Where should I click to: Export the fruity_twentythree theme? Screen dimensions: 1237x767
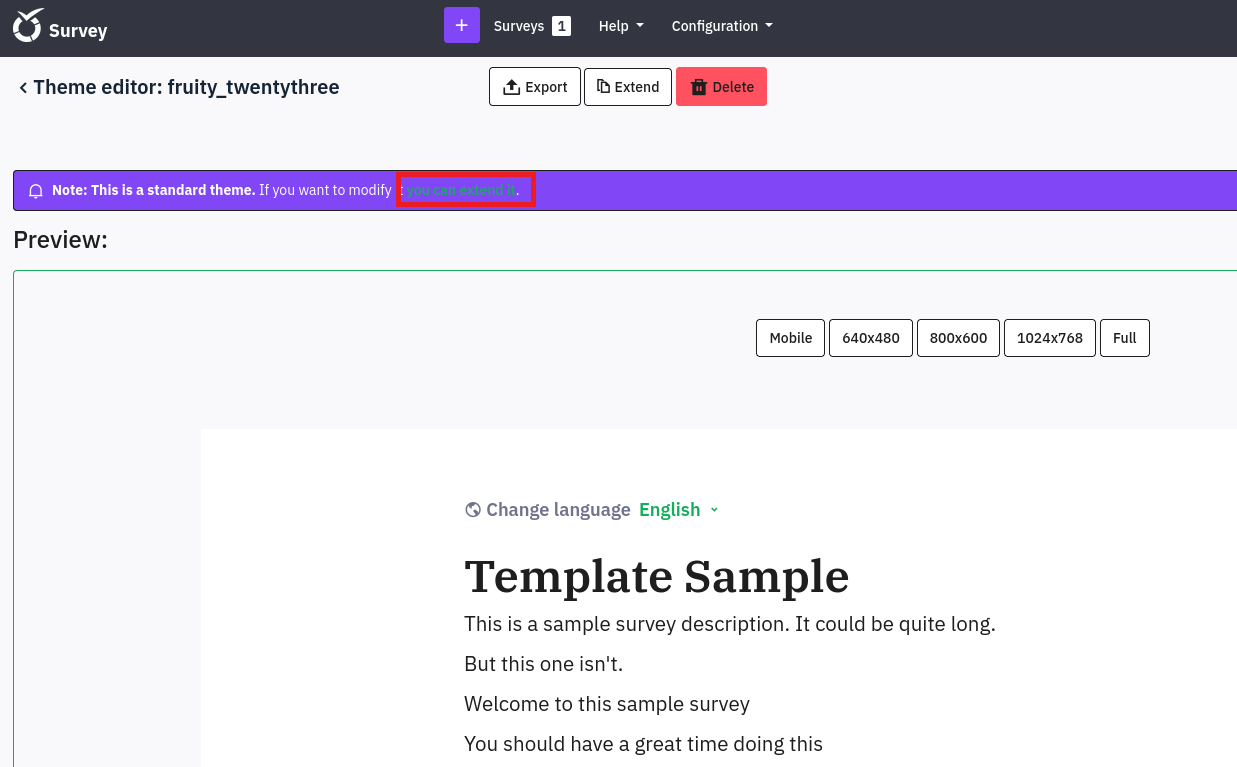(534, 87)
